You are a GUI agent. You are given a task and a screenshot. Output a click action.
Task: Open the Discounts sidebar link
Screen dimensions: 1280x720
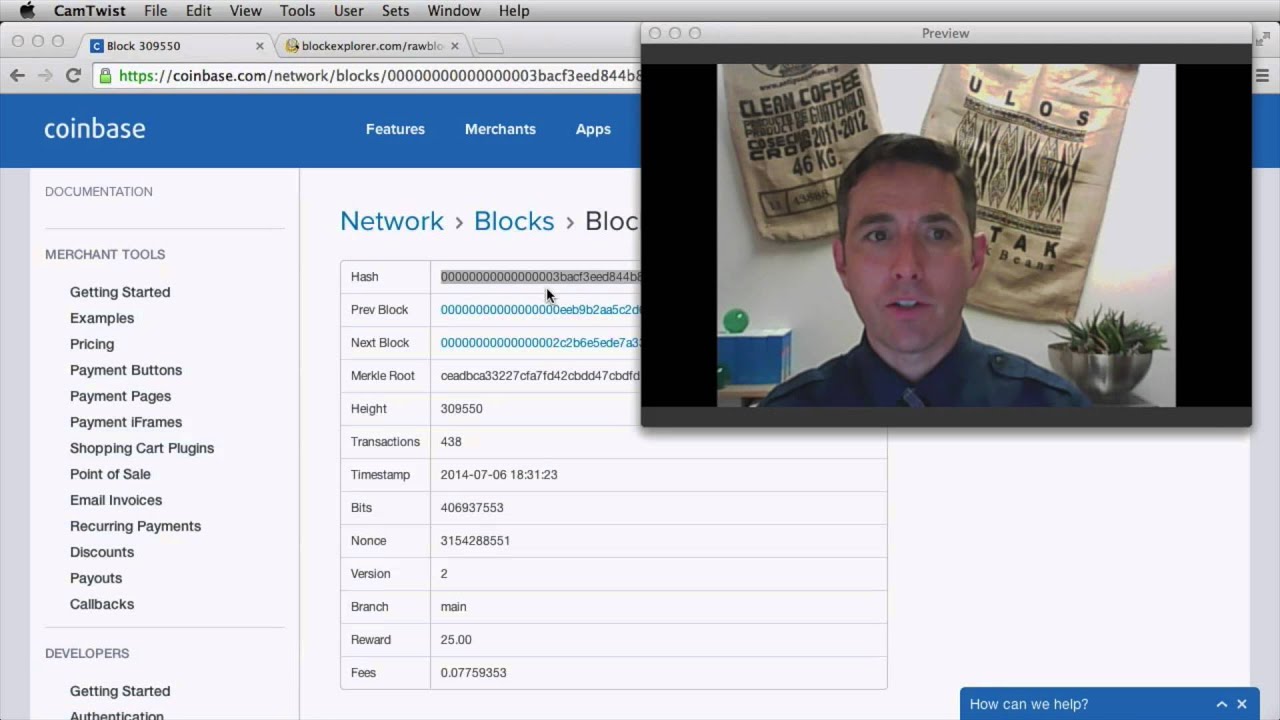pyautogui.click(x=102, y=552)
